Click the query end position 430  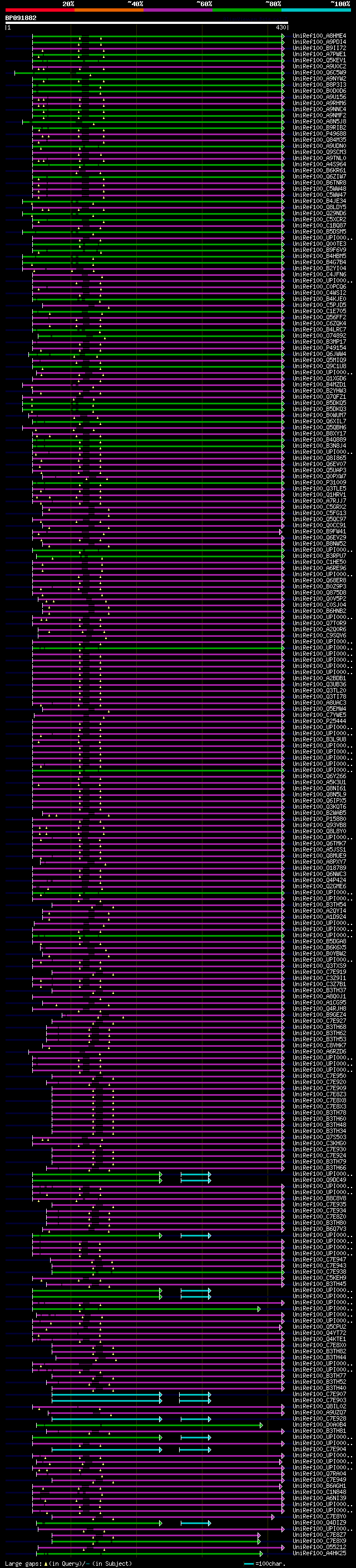coord(280,27)
